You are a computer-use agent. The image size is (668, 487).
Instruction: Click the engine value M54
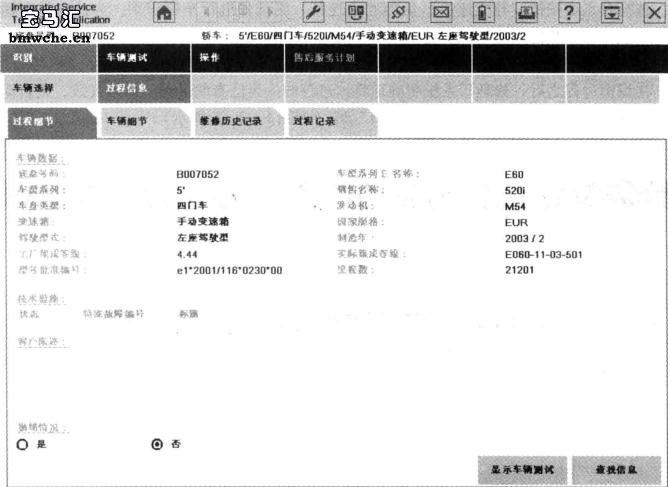(515, 207)
